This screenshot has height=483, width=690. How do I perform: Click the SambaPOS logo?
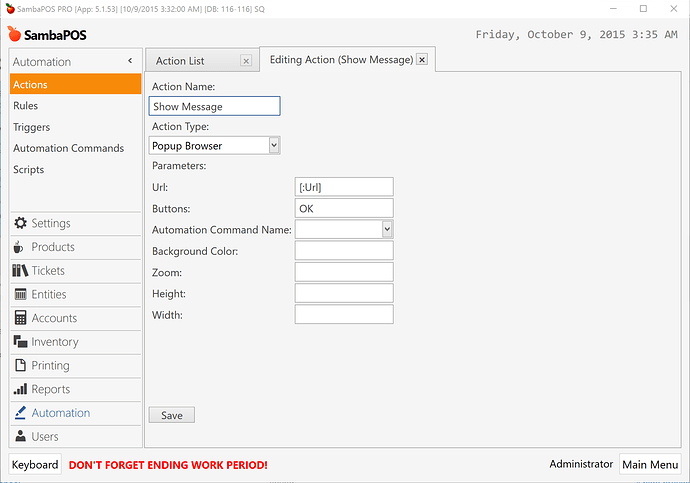pos(47,34)
